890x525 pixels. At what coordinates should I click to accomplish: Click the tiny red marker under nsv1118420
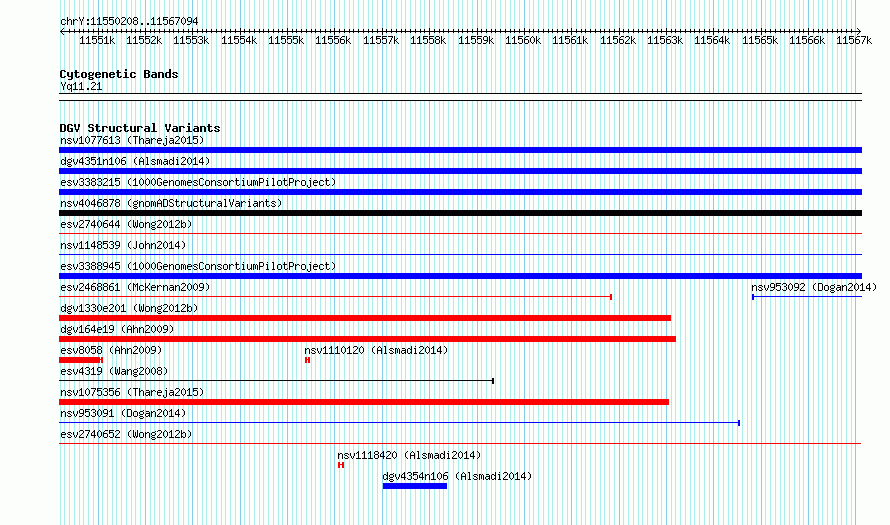341,465
